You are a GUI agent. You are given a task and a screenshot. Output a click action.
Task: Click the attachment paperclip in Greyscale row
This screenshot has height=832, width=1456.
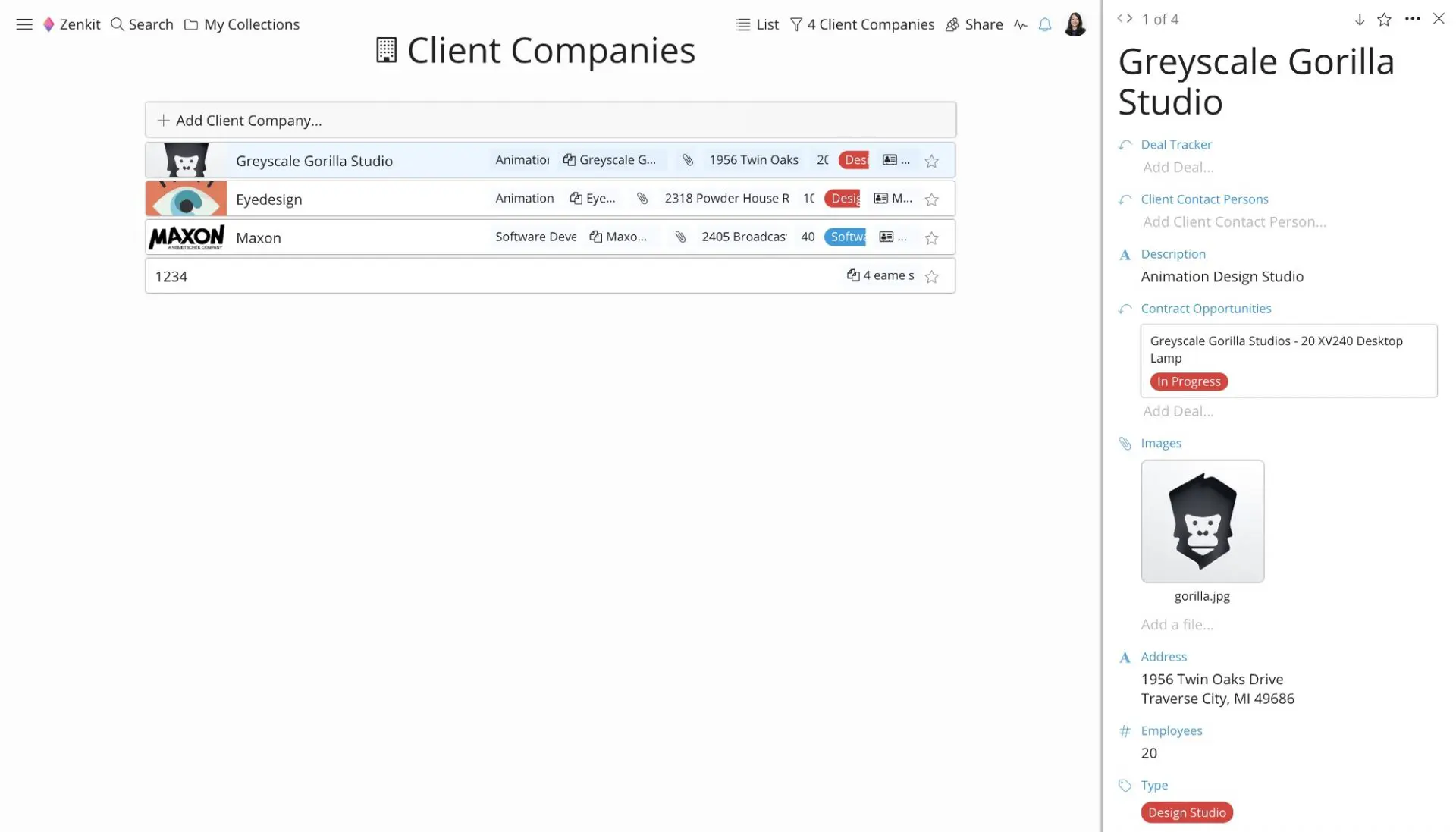point(687,160)
